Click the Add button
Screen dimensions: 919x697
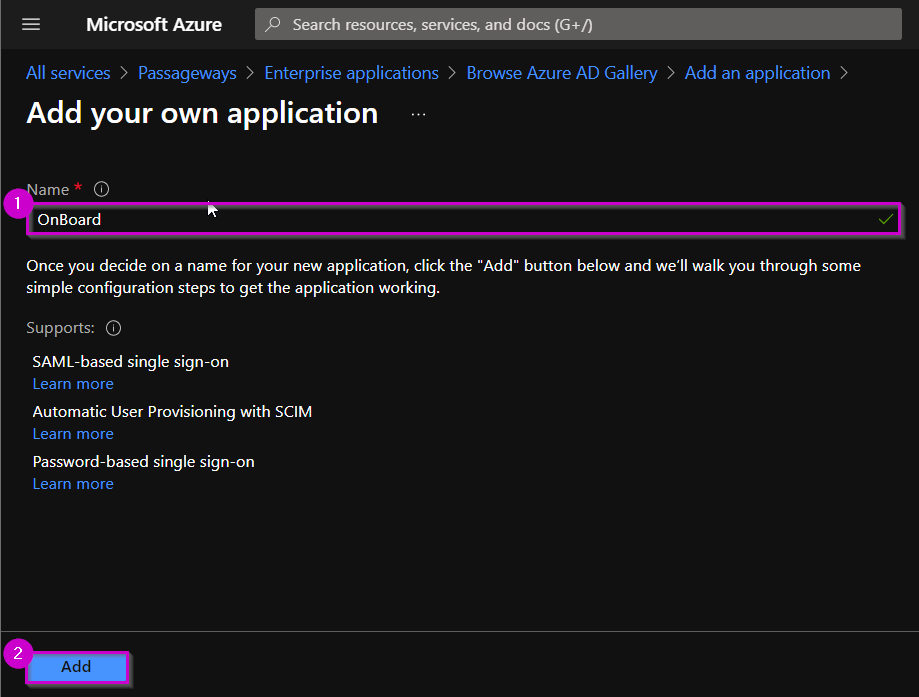tap(77, 667)
